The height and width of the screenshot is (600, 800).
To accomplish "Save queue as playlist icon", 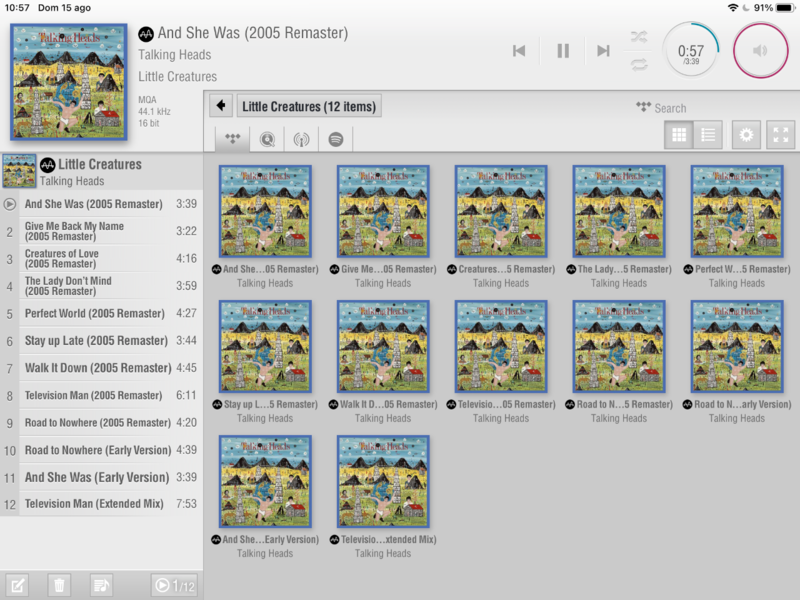I will (x=101, y=585).
